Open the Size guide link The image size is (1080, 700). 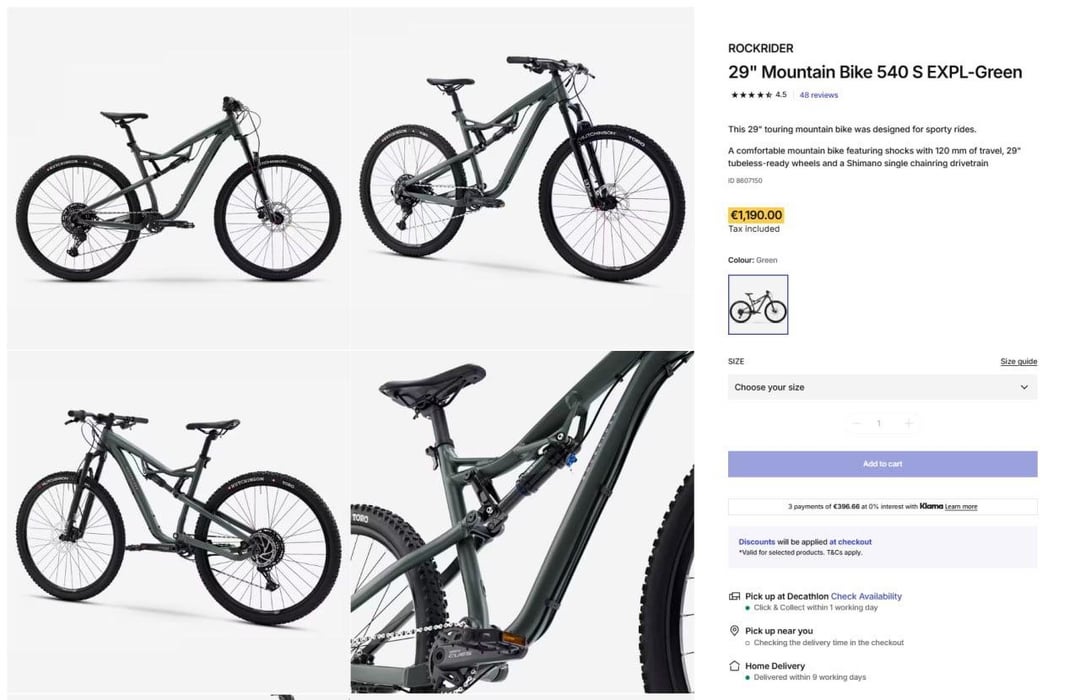click(x=1018, y=361)
